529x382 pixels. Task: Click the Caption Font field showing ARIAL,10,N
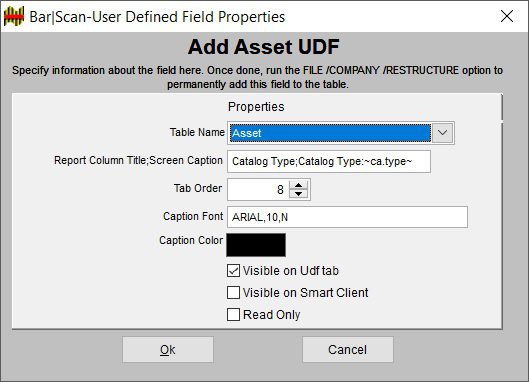point(347,217)
